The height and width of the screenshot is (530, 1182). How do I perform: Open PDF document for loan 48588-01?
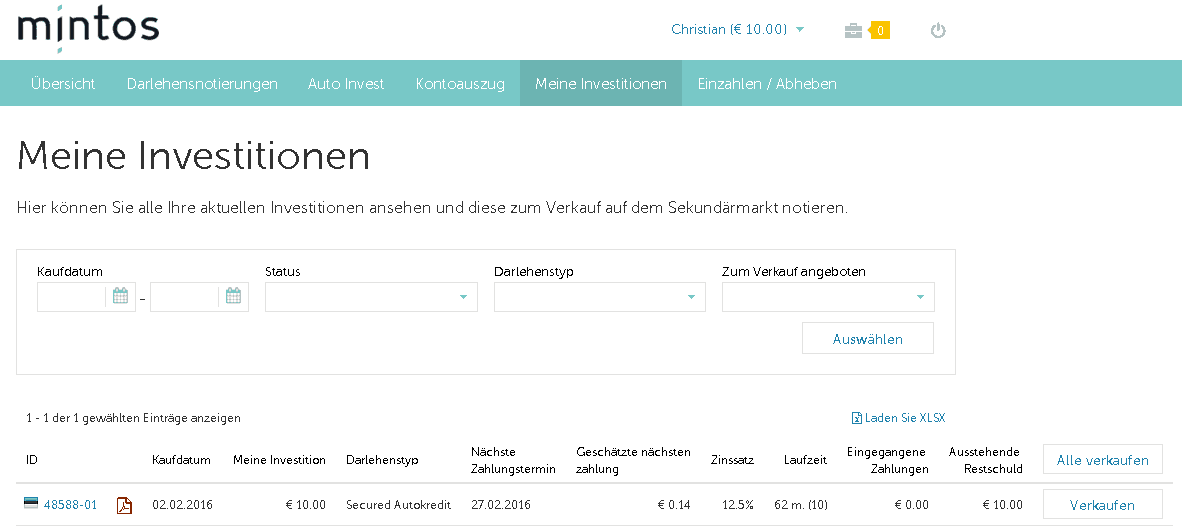124,505
